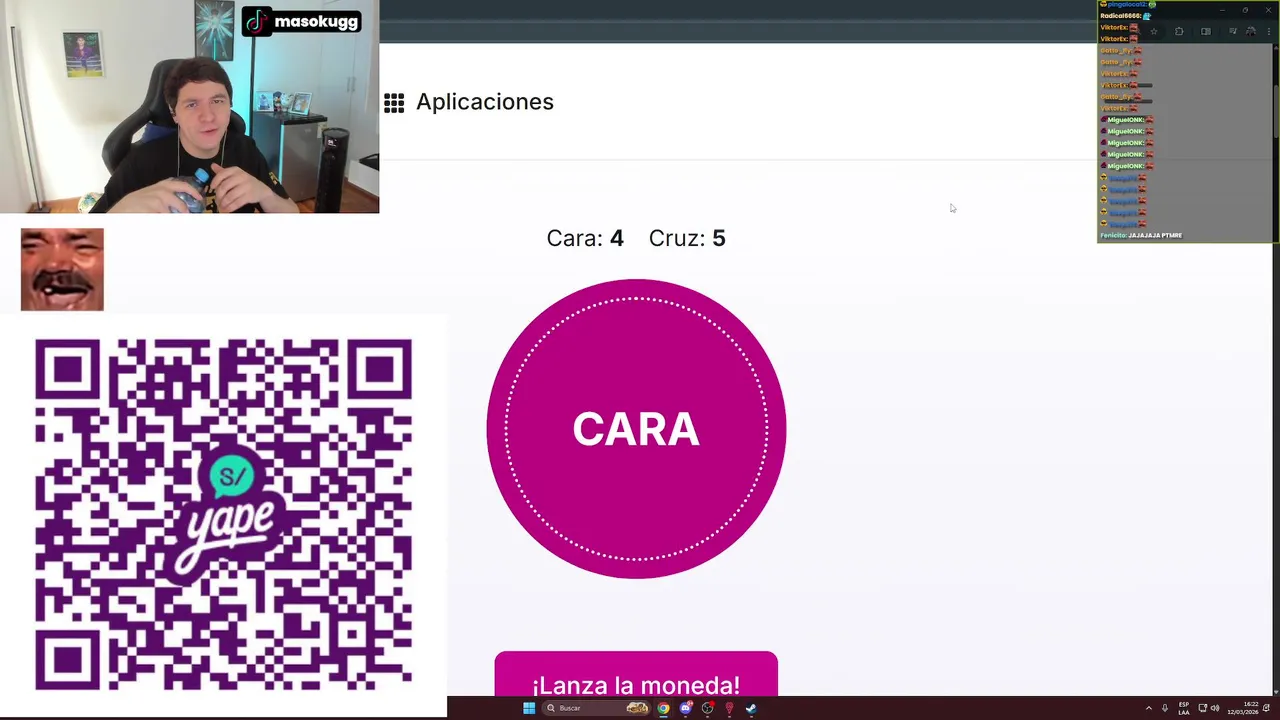Click the ¡Lanza la moneda! button
Image resolution: width=1280 pixels, height=720 pixels.
(636, 676)
